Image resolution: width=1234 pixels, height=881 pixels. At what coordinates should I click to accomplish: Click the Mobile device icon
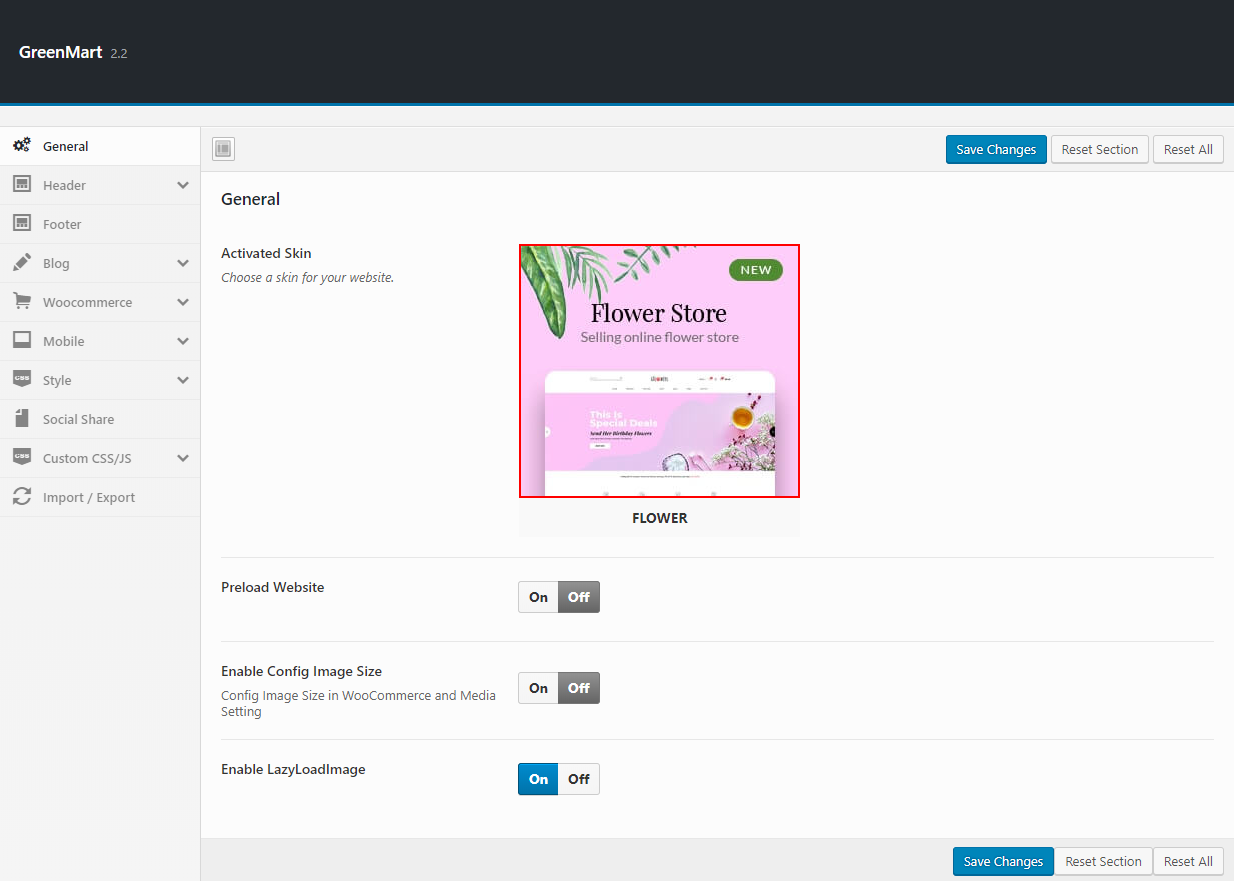pos(21,341)
